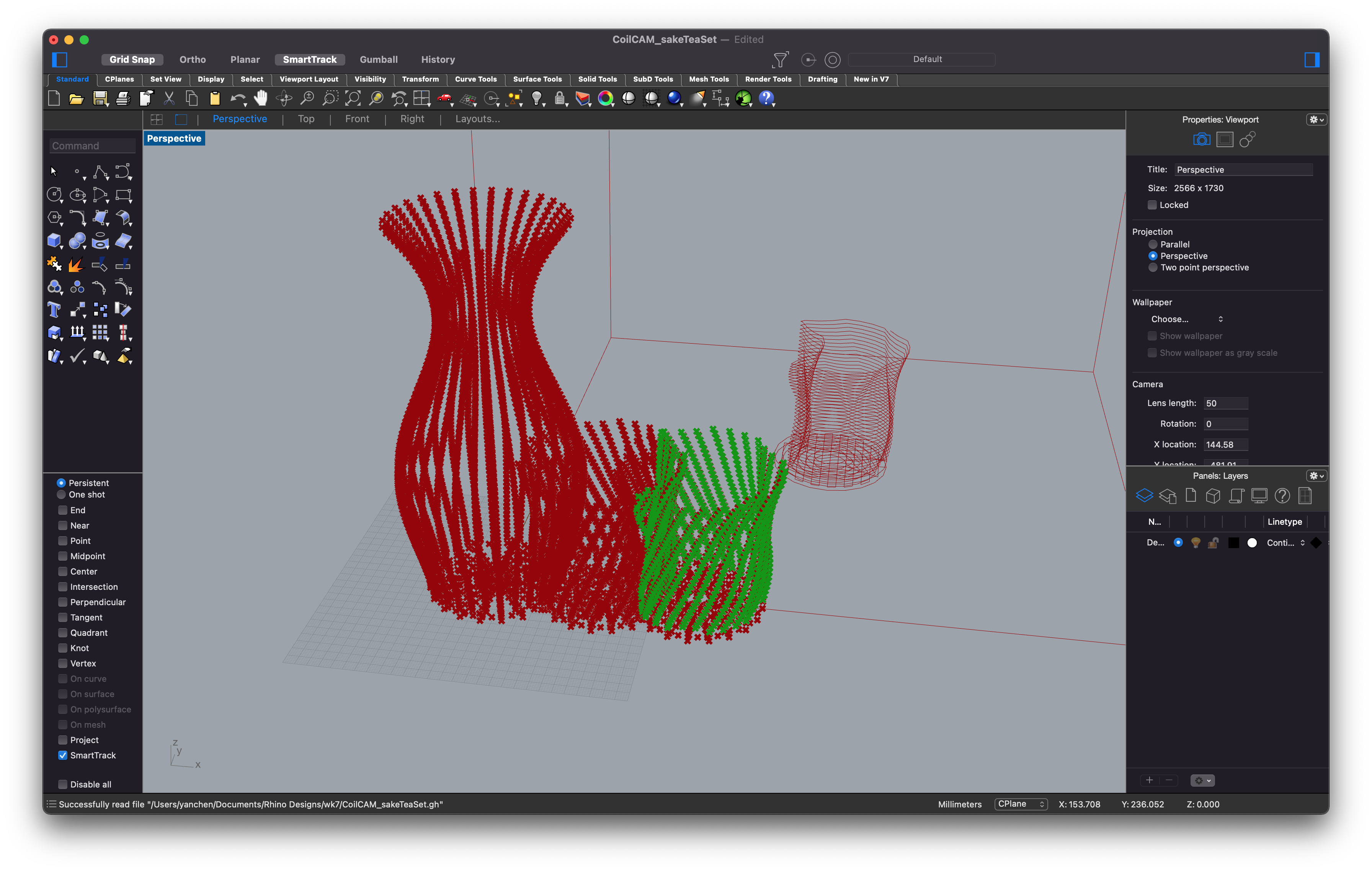Activate the Pan tool icon
1372x871 pixels.
[260, 98]
